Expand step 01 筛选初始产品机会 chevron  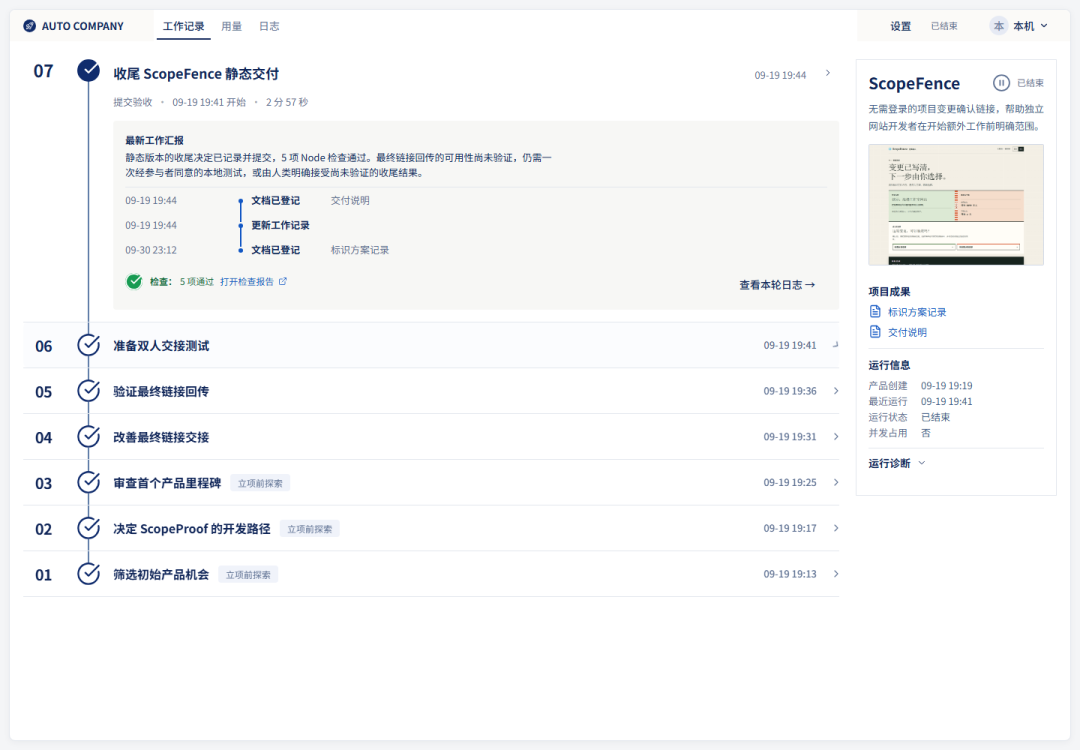[x=835, y=574]
